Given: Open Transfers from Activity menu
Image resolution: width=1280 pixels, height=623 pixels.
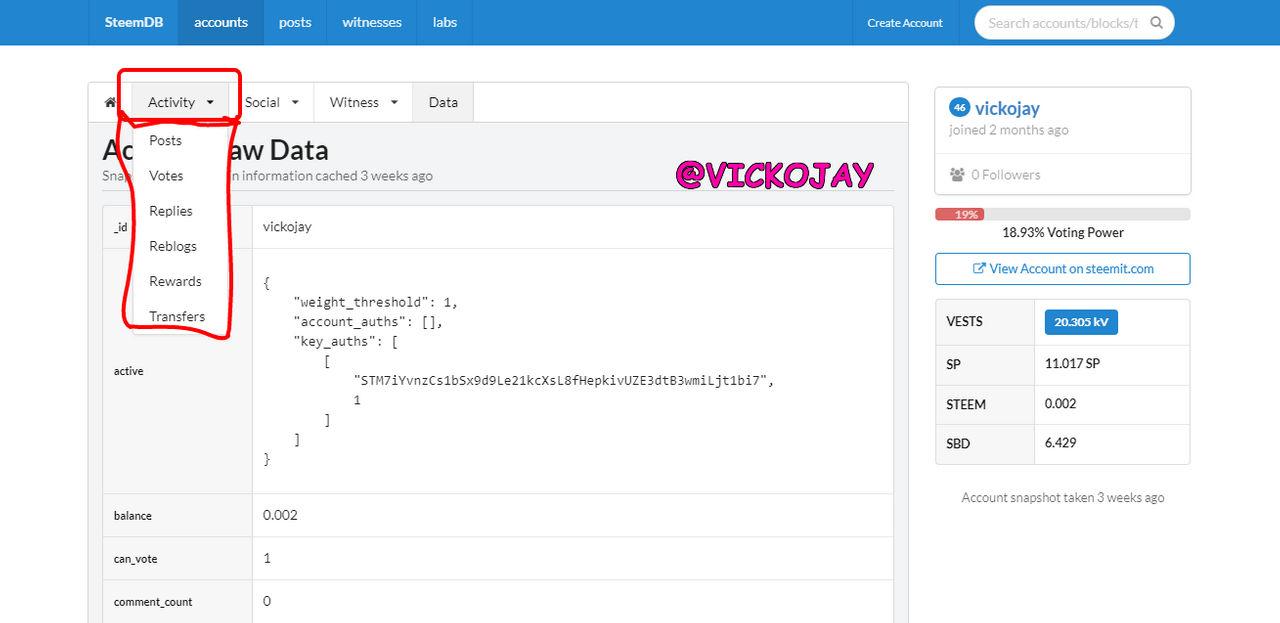Looking at the screenshot, I should 177,316.
